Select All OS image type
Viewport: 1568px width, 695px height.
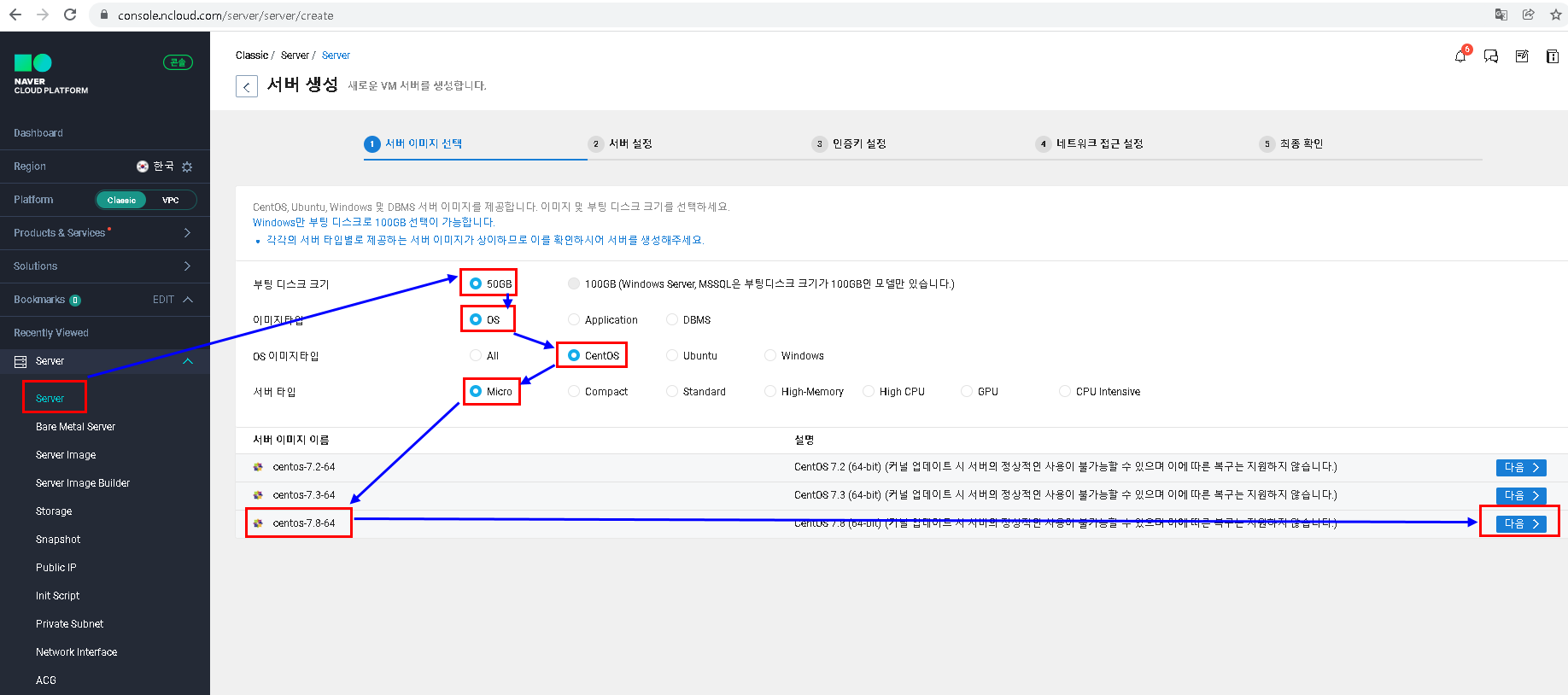coord(476,355)
